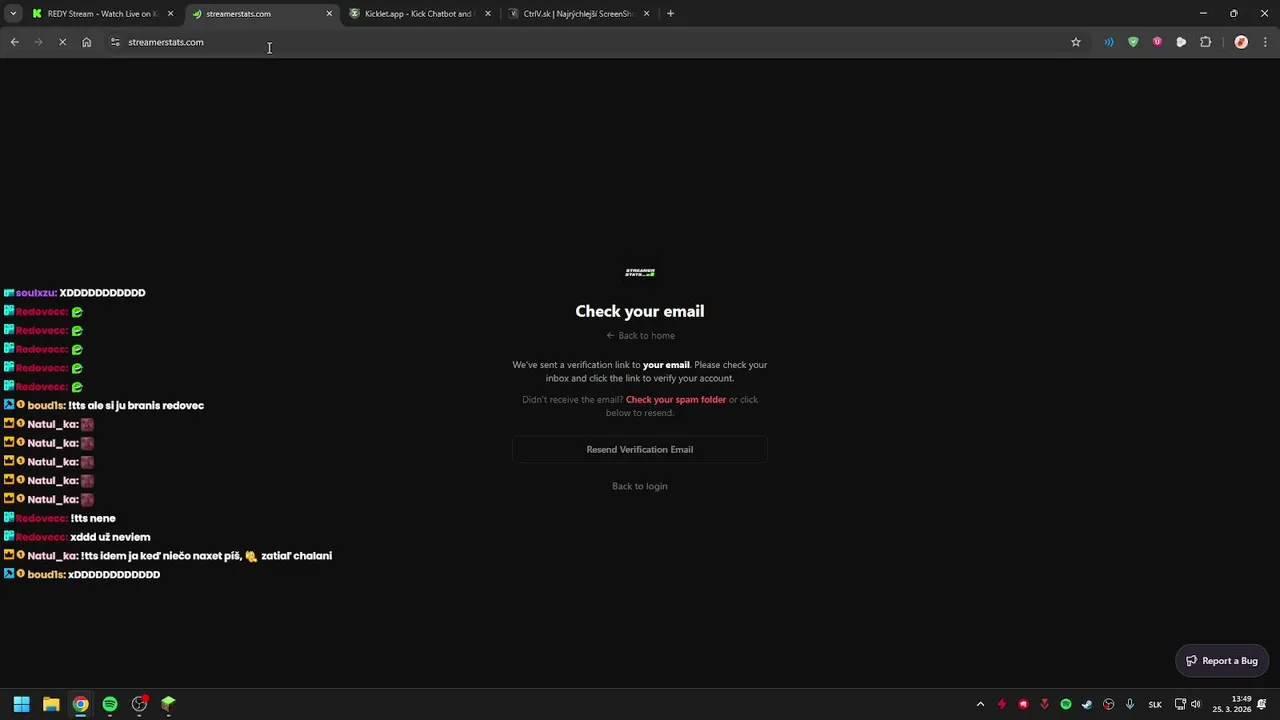Screen dimensions: 1280x720
Task: Go back using the browser back arrow
Action: (14, 42)
